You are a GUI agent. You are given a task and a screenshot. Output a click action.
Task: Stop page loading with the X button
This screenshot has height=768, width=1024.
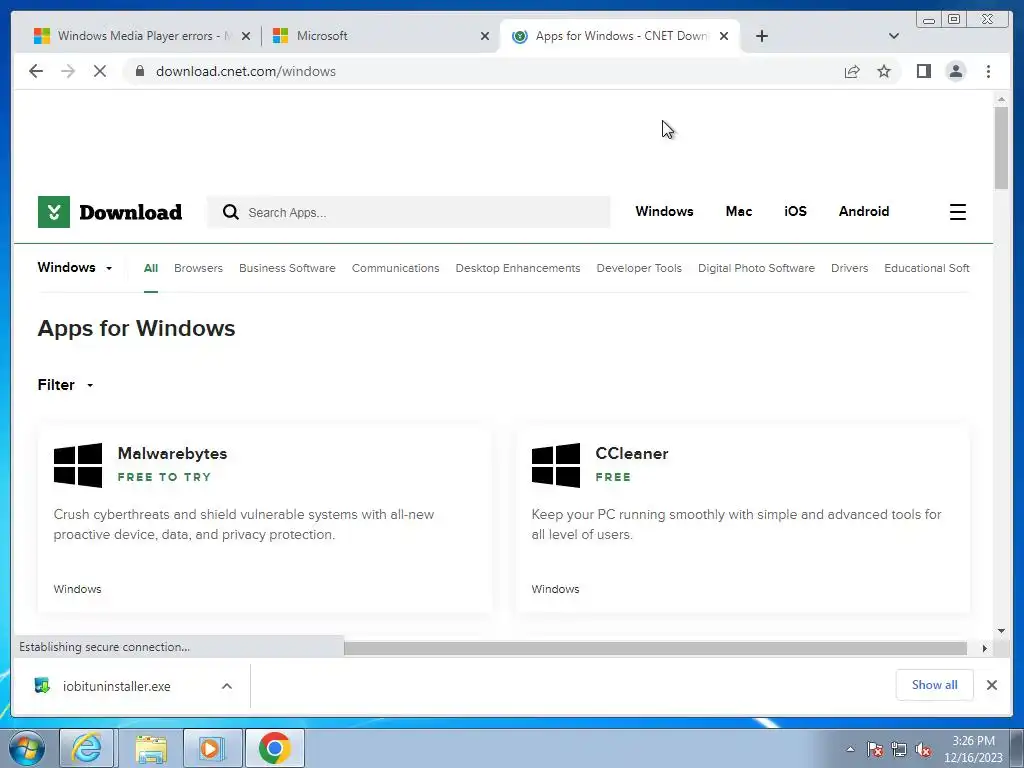point(100,71)
